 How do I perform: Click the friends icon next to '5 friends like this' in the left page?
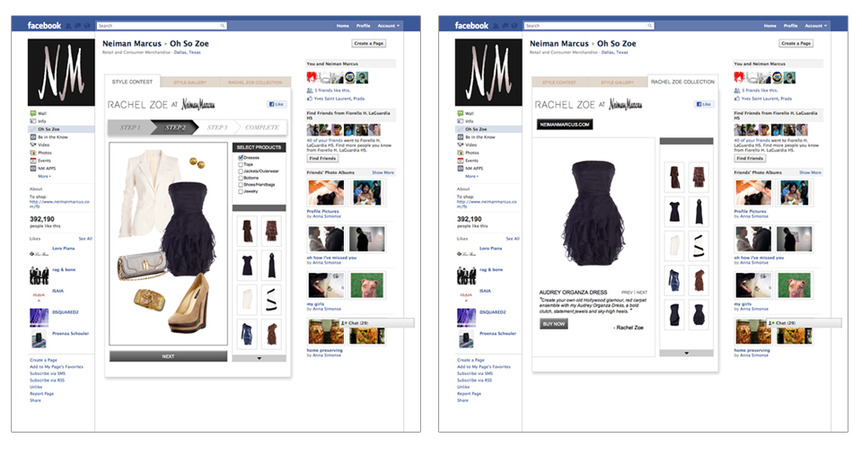tap(310, 90)
